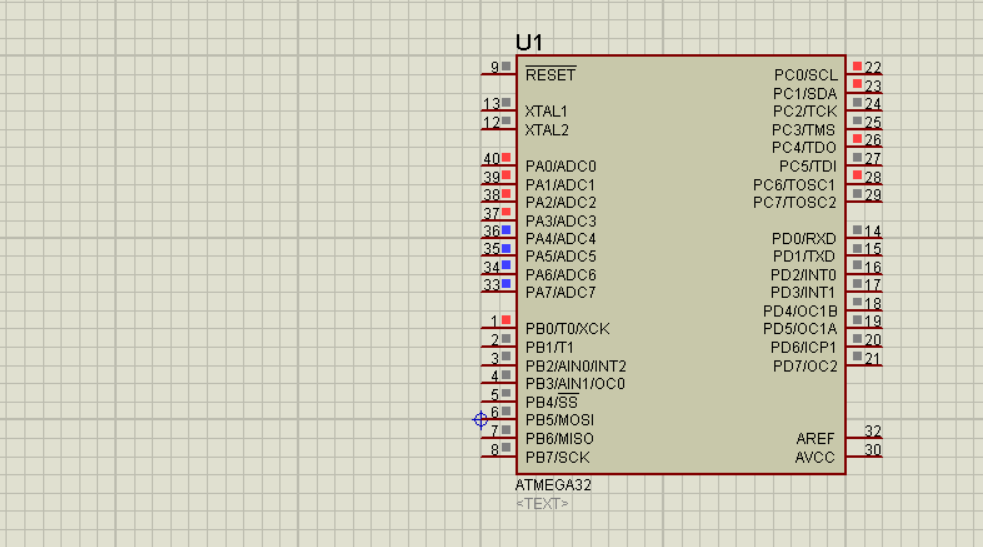
Task: Click the PB3/AIN1/OC0 pin label
Action: pos(575,383)
